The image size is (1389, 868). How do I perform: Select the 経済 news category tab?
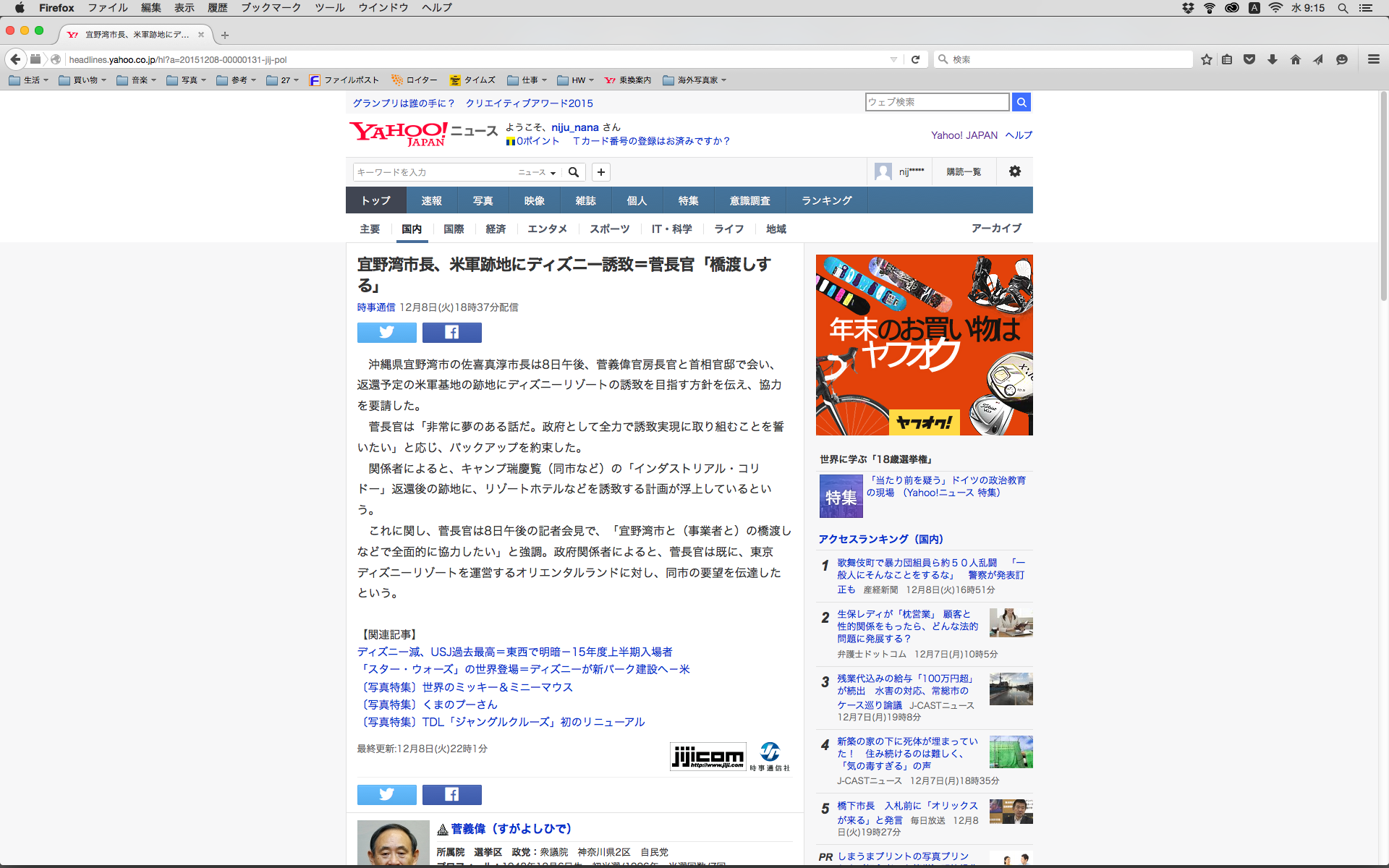click(496, 229)
